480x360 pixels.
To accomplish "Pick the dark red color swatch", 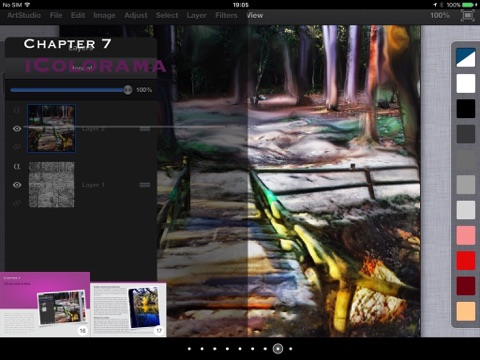I will pyautogui.click(x=466, y=286).
